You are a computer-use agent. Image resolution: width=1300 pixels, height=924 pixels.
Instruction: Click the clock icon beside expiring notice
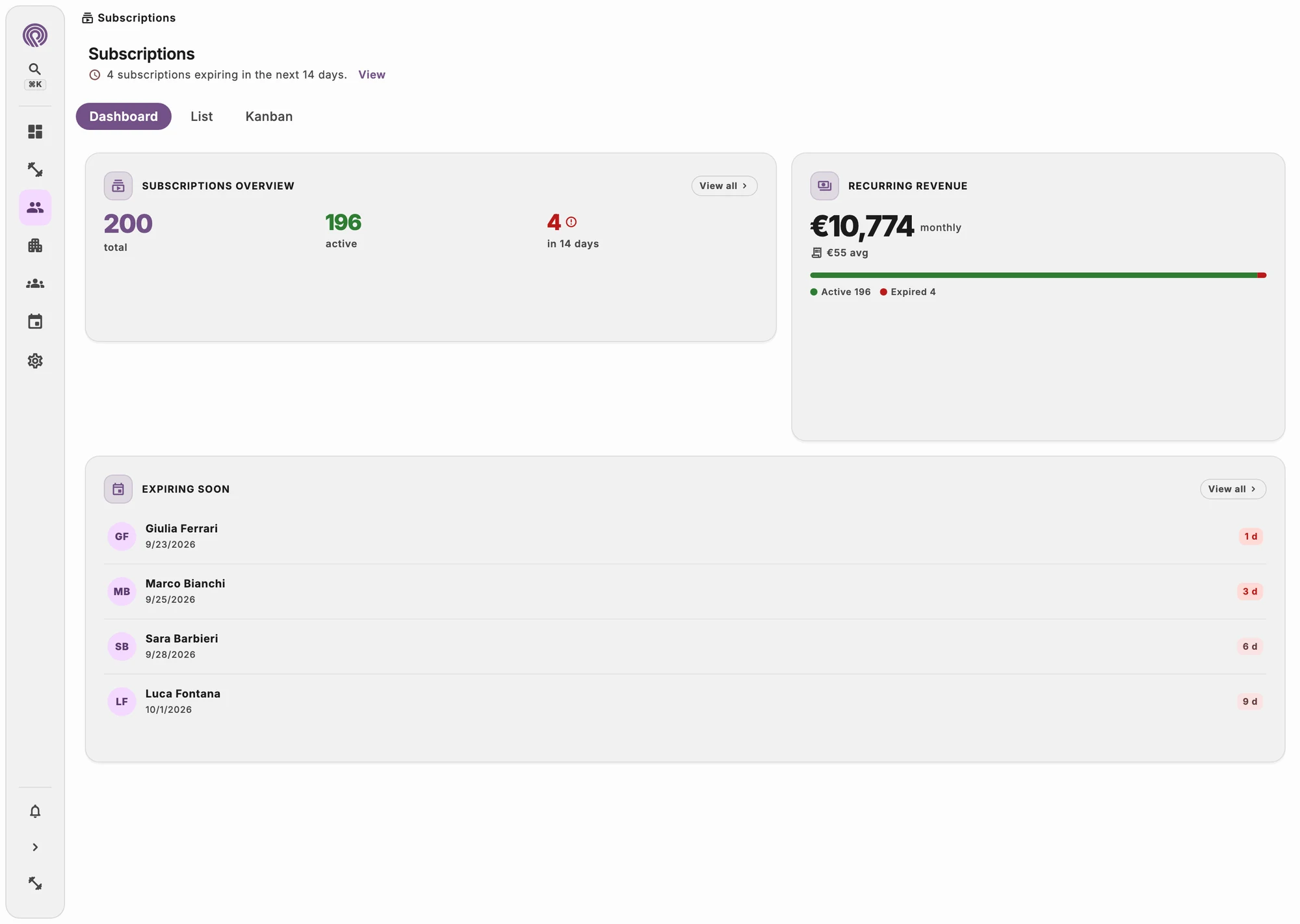[x=95, y=75]
